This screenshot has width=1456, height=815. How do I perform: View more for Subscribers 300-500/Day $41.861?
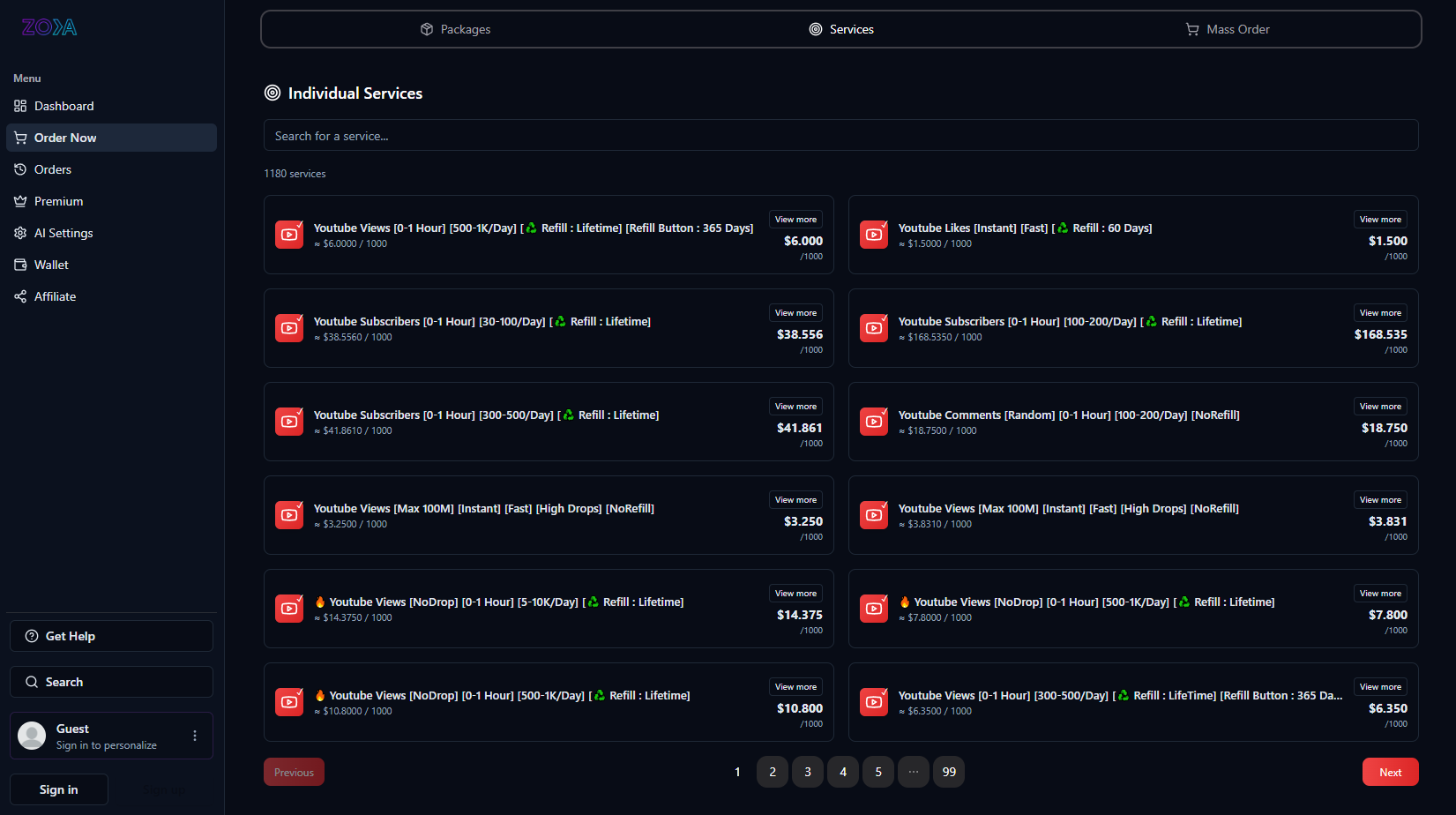click(x=796, y=407)
